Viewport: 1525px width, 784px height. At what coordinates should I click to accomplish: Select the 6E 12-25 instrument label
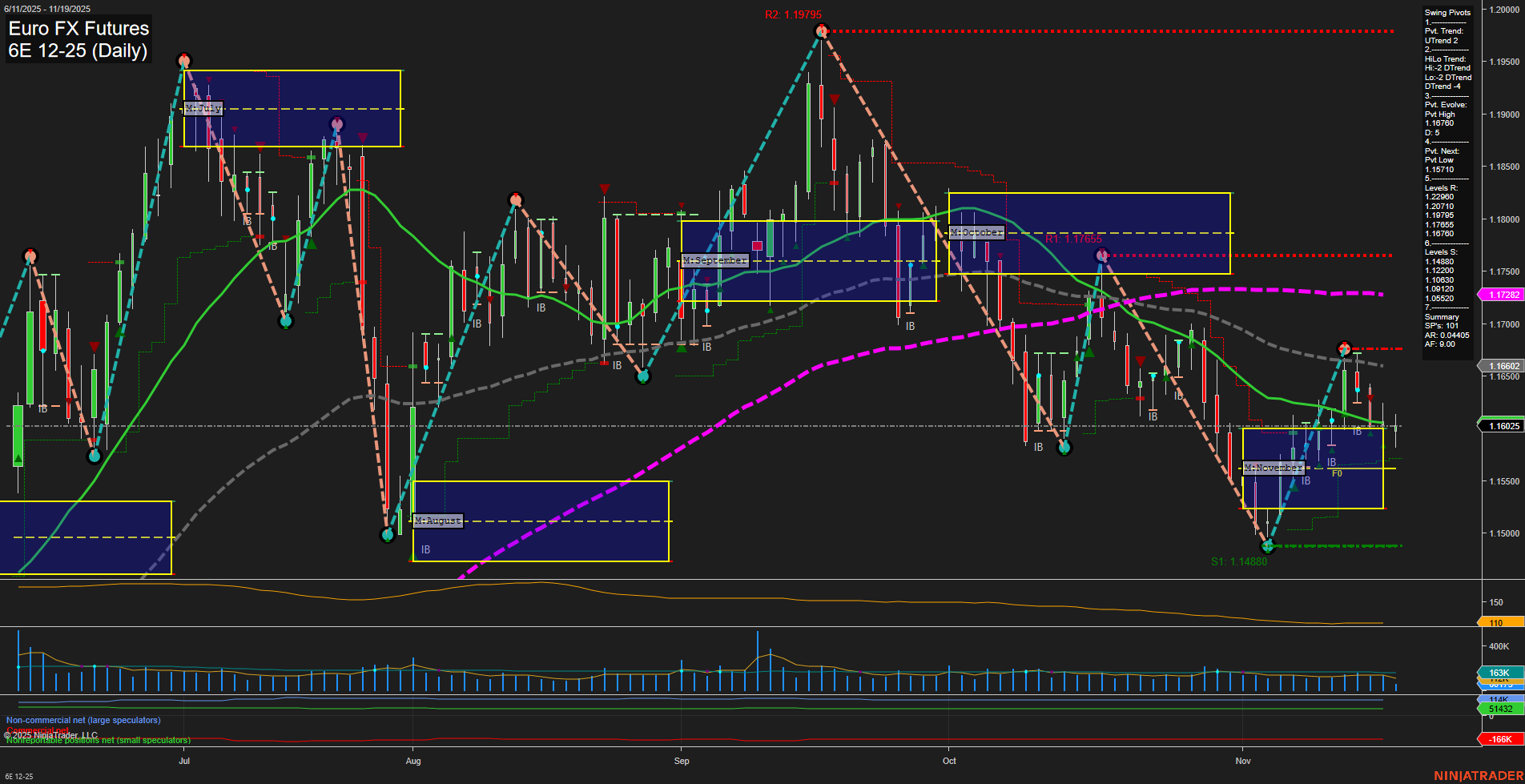(x=18, y=778)
